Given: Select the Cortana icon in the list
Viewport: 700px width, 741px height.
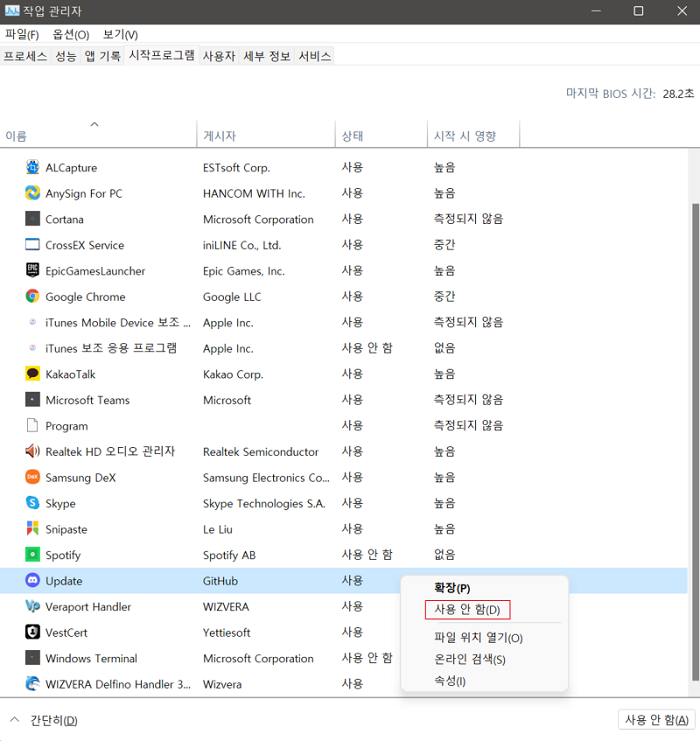Looking at the screenshot, I should [32, 219].
